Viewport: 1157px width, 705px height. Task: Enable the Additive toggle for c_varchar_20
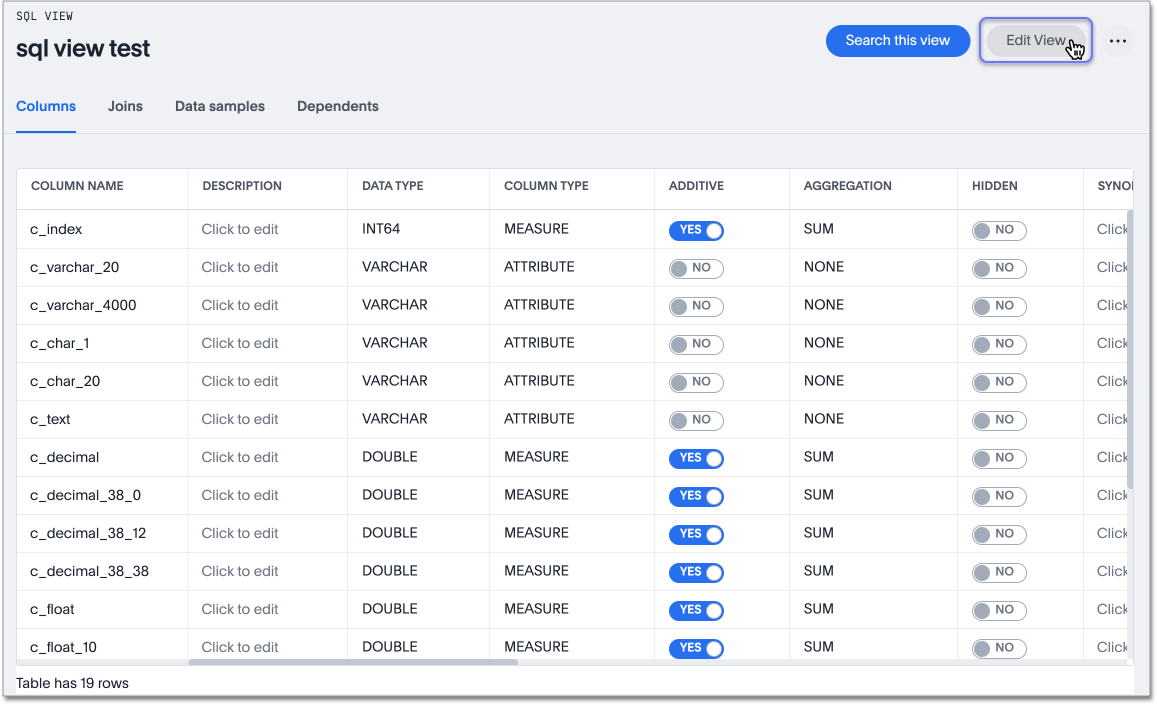click(696, 268)
